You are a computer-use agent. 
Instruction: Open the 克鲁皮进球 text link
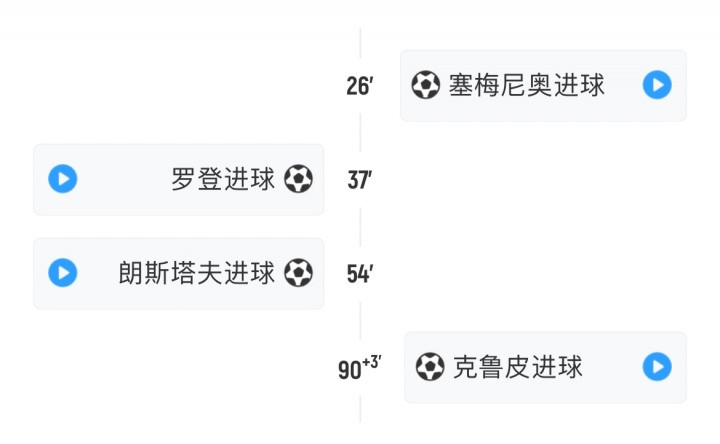click(517, 367)
